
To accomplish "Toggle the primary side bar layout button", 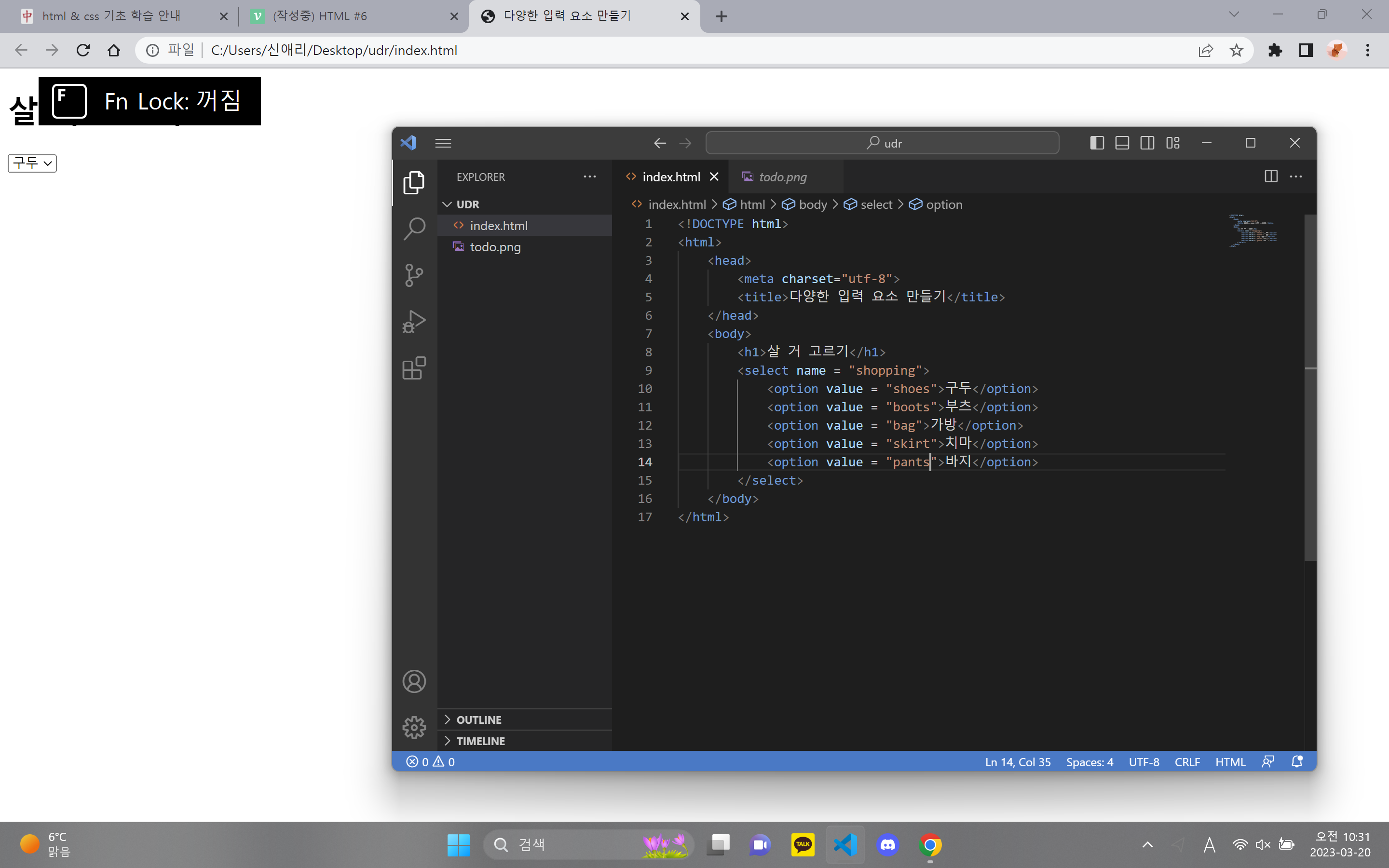I will tap(1096, 143).
